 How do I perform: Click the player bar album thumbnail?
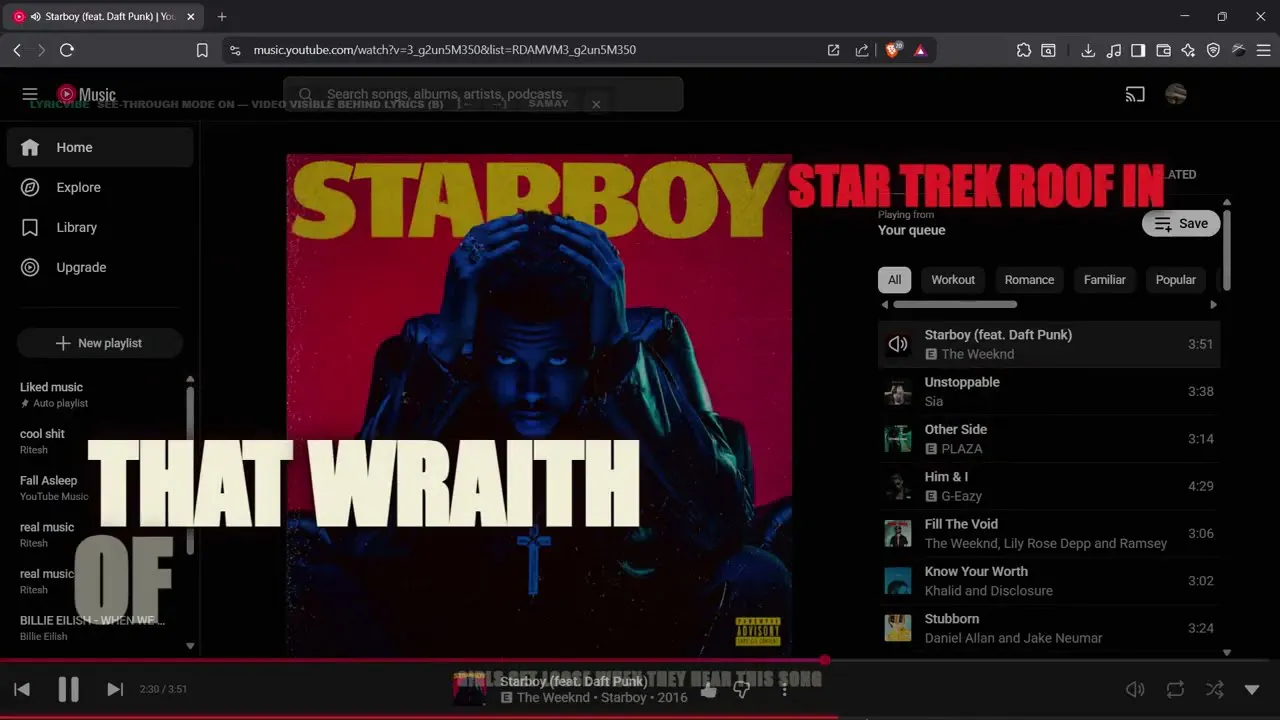(x=470, y=689)
